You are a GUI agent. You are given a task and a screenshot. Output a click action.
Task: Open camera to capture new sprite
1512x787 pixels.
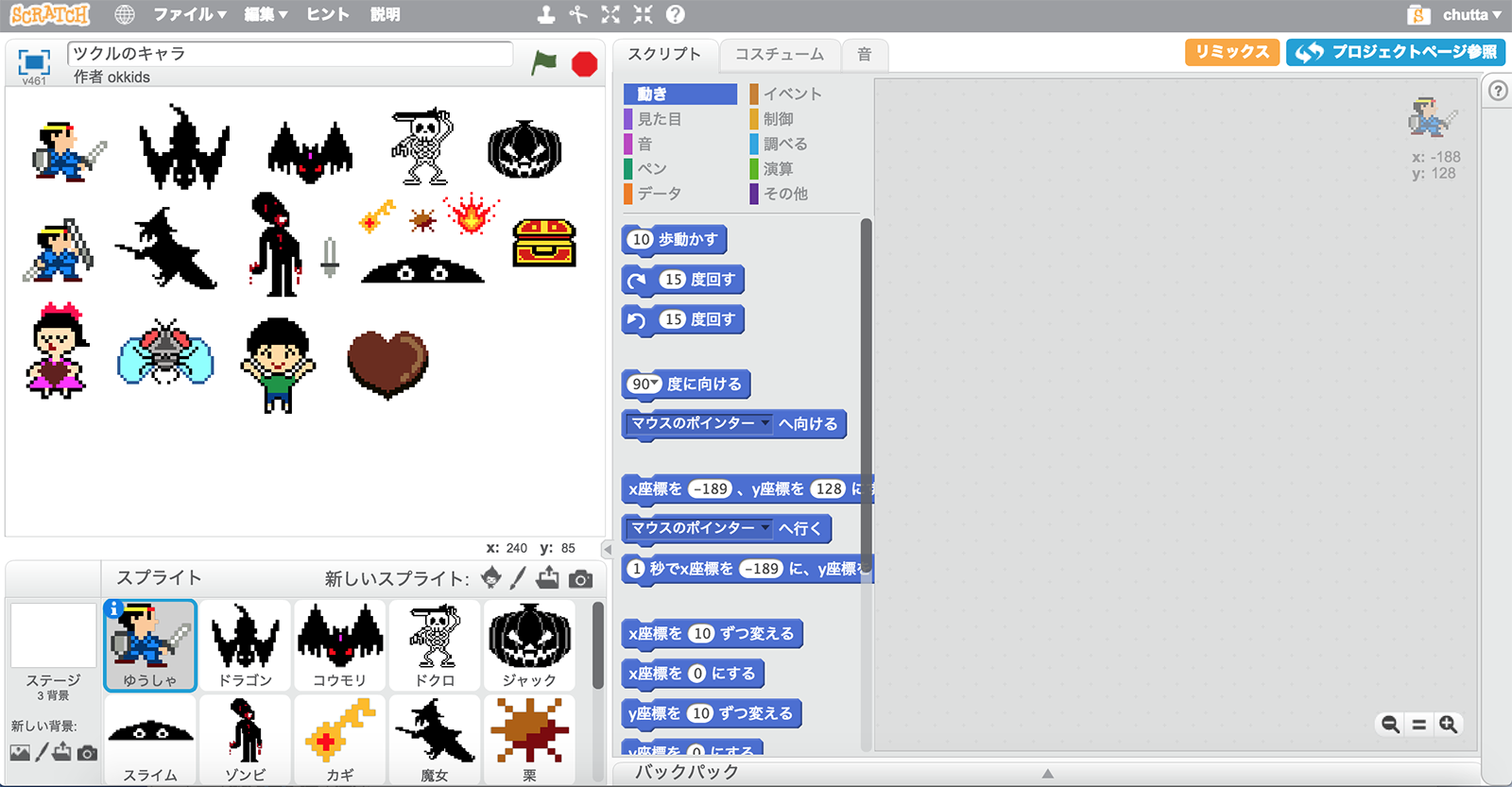click(x=581, y=578)
